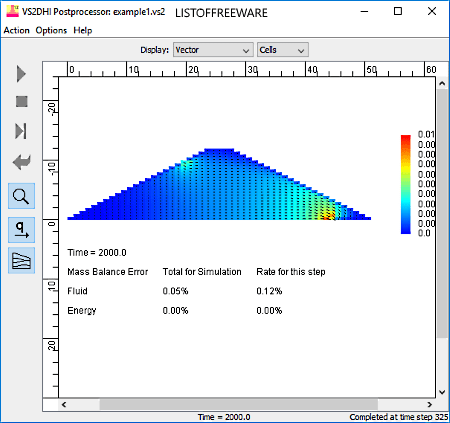
Task: Open the Options menu
Action: [51, 30]
